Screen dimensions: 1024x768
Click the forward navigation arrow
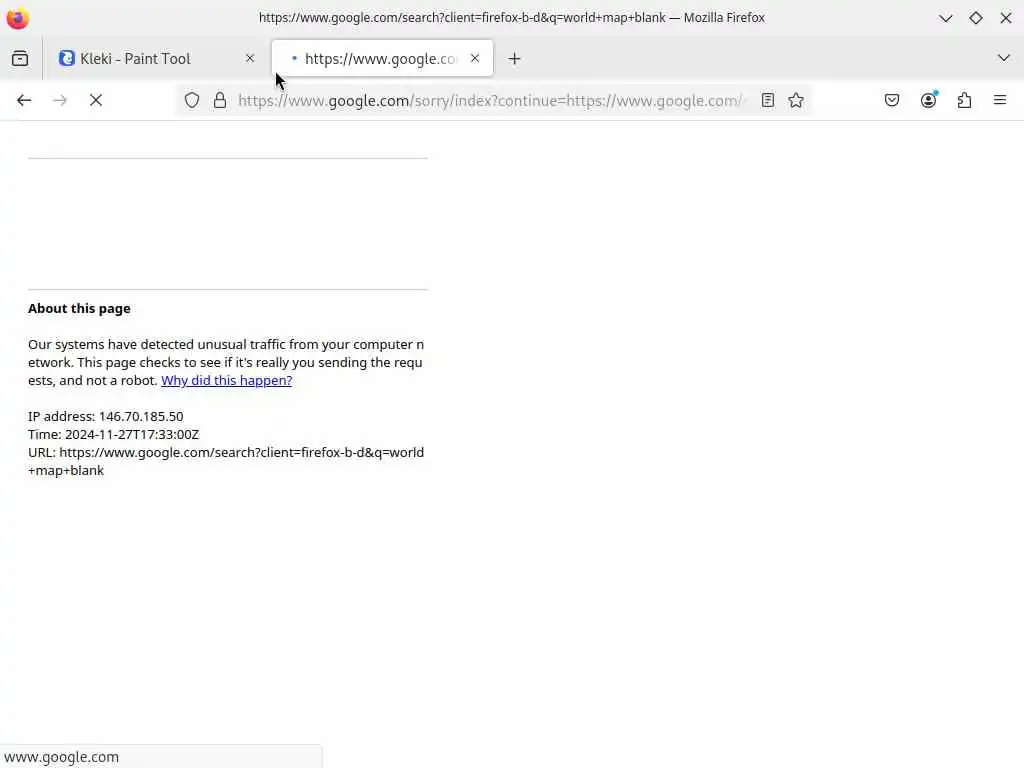point(60,101)
